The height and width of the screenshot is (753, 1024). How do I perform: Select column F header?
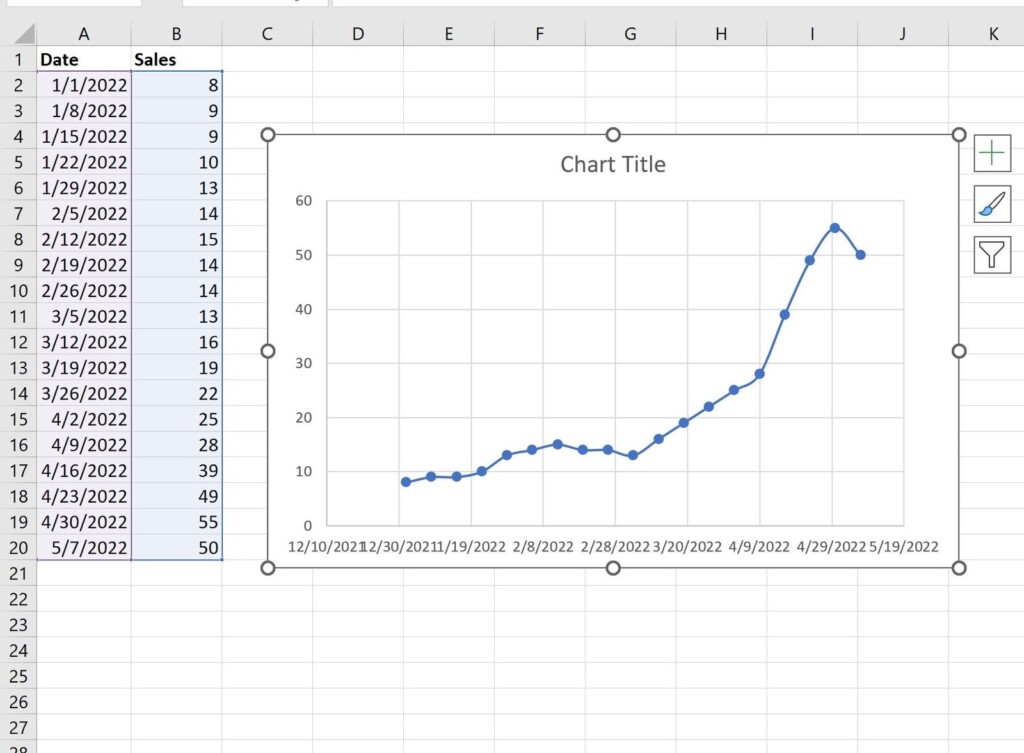(539, 34)
